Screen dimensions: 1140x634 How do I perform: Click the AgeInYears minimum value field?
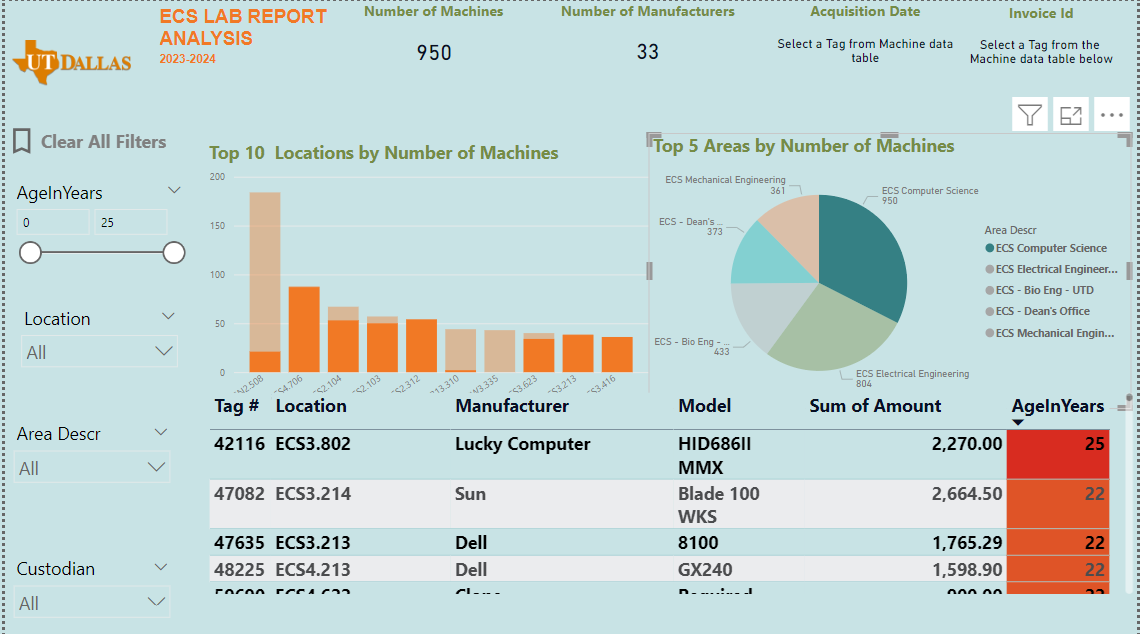pyautogui.click(x=53, y=222)
